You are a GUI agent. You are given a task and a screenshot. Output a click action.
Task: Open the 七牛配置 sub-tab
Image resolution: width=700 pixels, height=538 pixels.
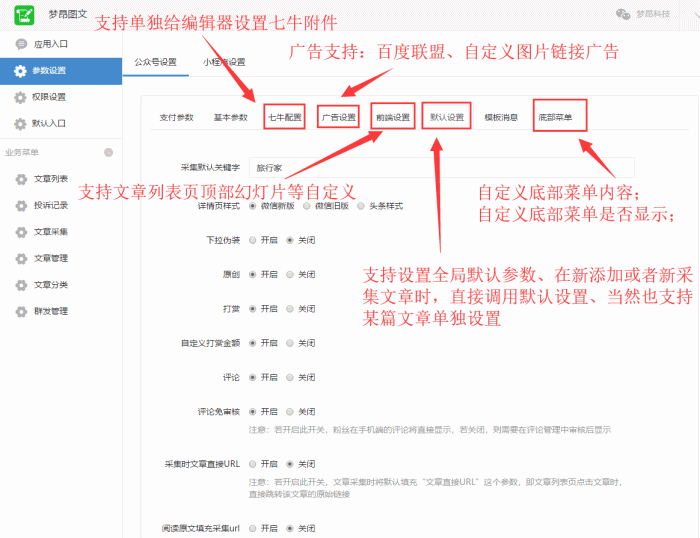[x=284, y=117]
